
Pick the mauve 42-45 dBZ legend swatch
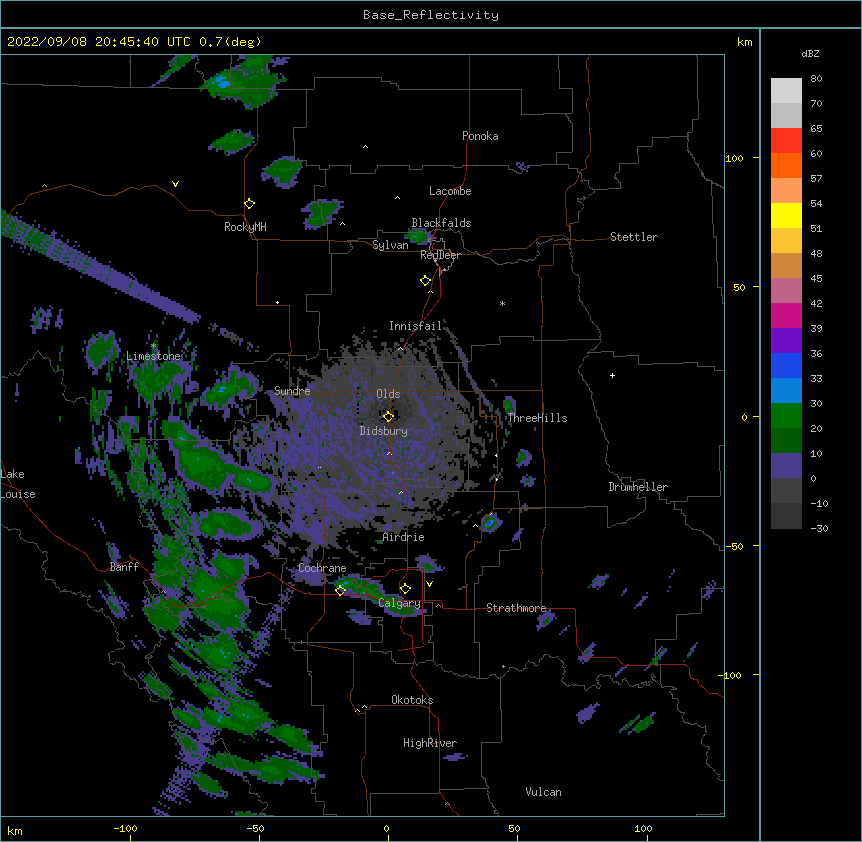(x=786, y=291)
